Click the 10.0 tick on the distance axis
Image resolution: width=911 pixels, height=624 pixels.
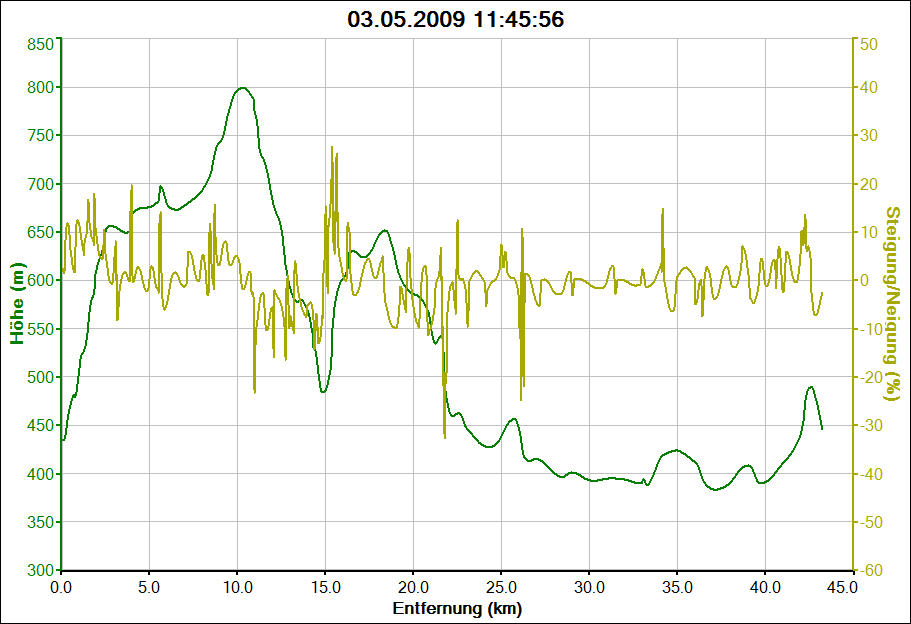(x=237, y=588)
